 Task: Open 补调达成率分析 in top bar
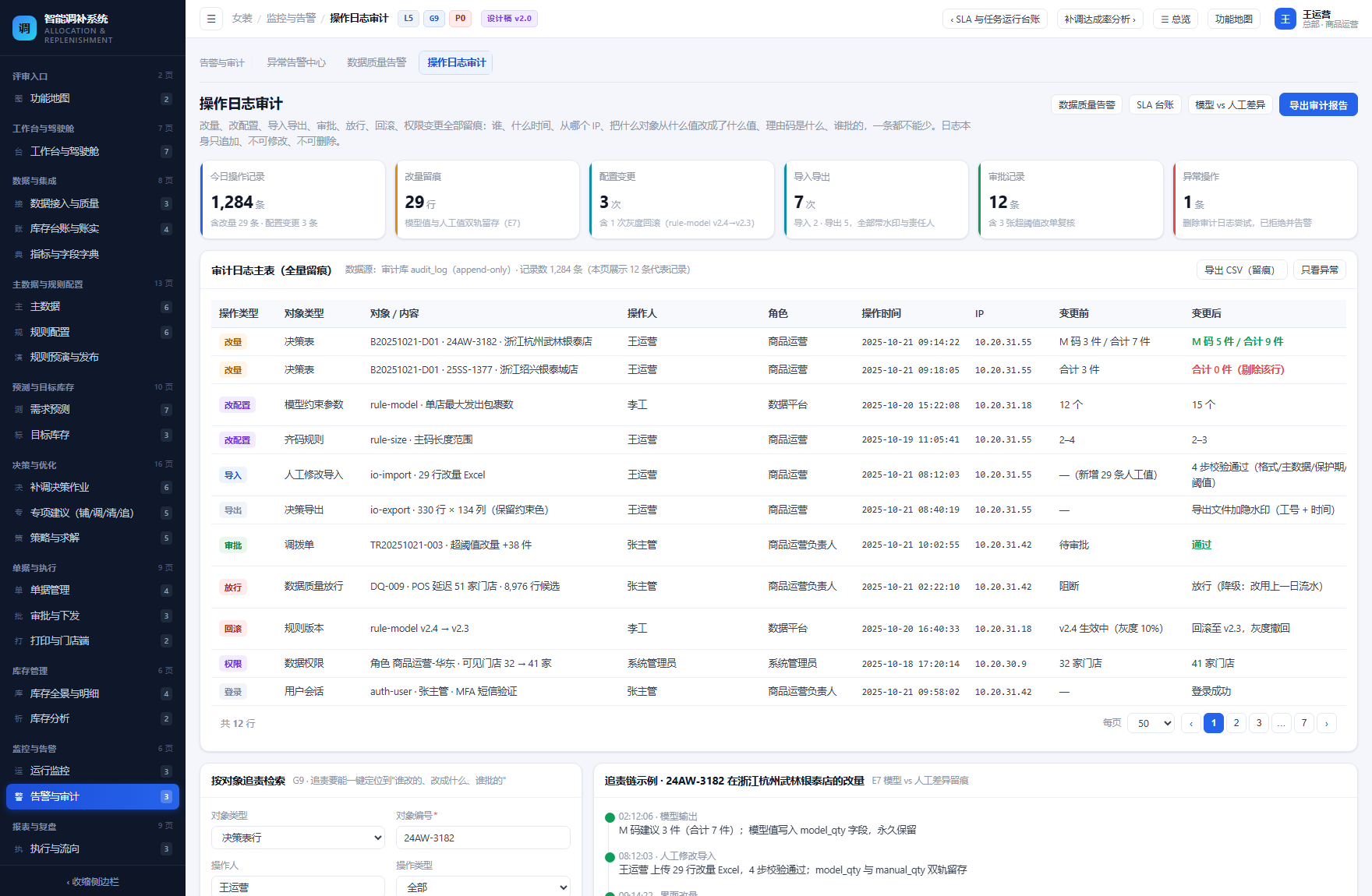[1100, 19]
